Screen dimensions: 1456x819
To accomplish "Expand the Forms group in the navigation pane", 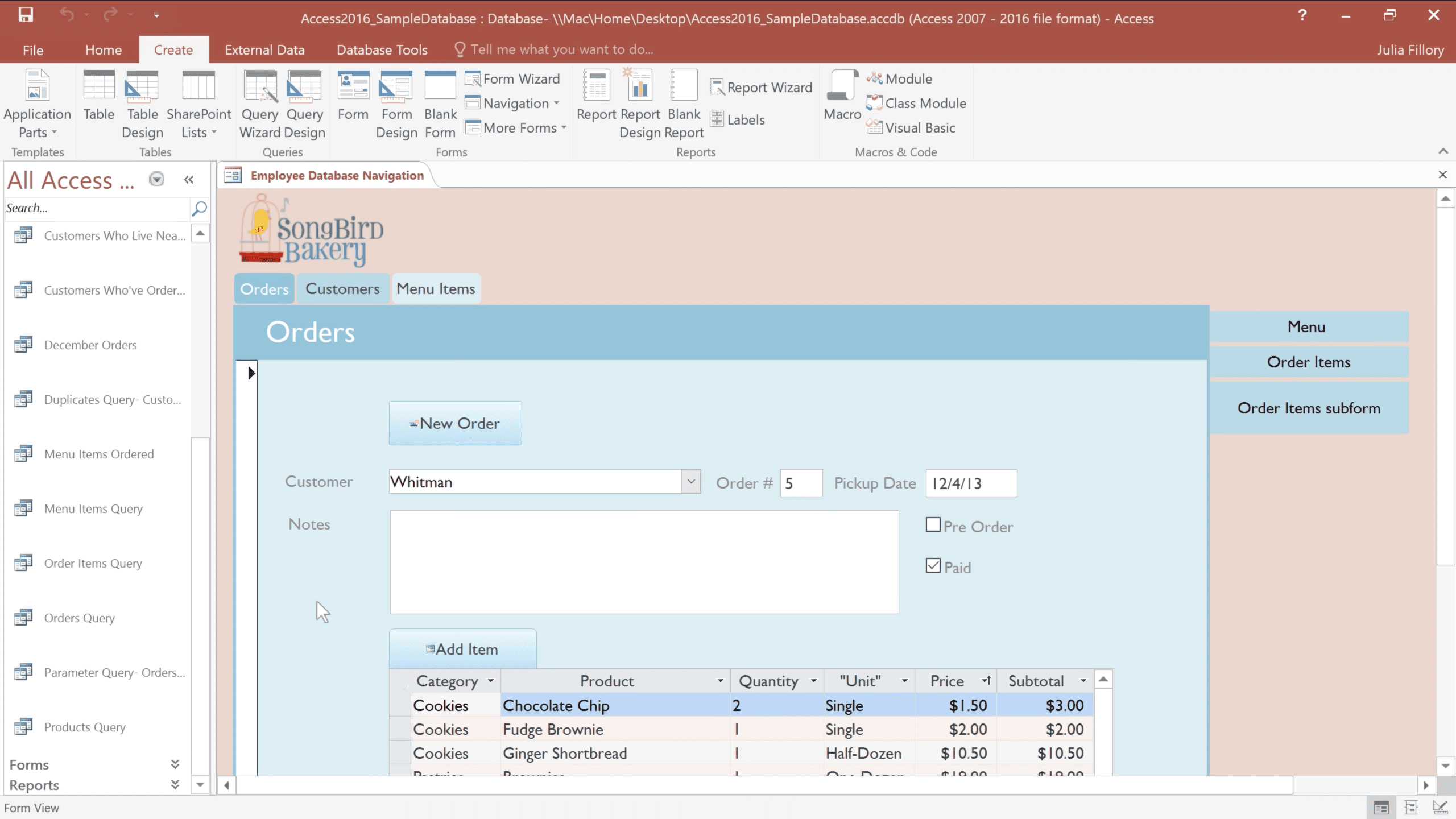I will [x=175, y=764].
